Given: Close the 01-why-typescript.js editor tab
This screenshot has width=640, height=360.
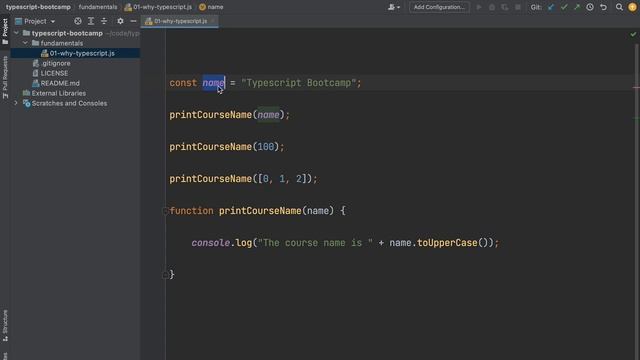Looking at the screenshot, I should [213, 21].
